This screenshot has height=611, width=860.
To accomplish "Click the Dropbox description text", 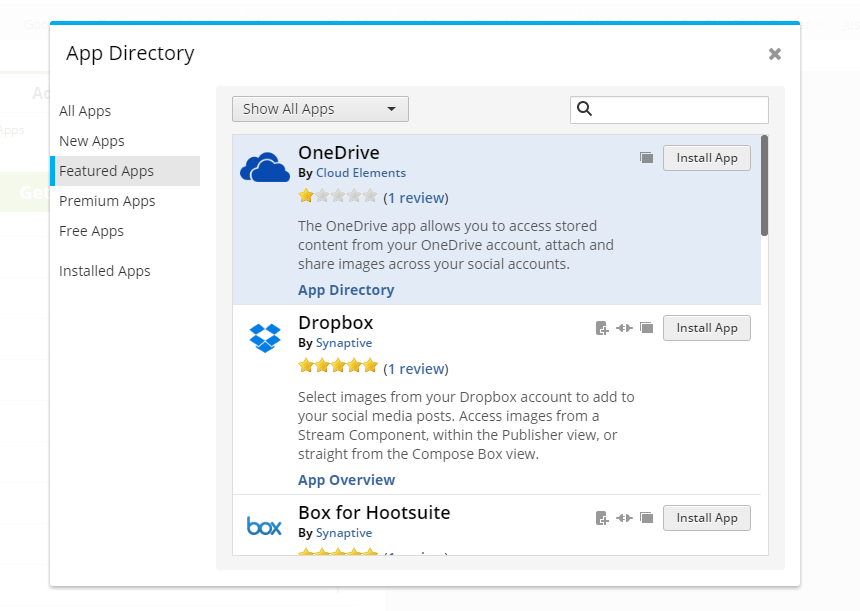I will pyautogui.click(x=466, y=426).
